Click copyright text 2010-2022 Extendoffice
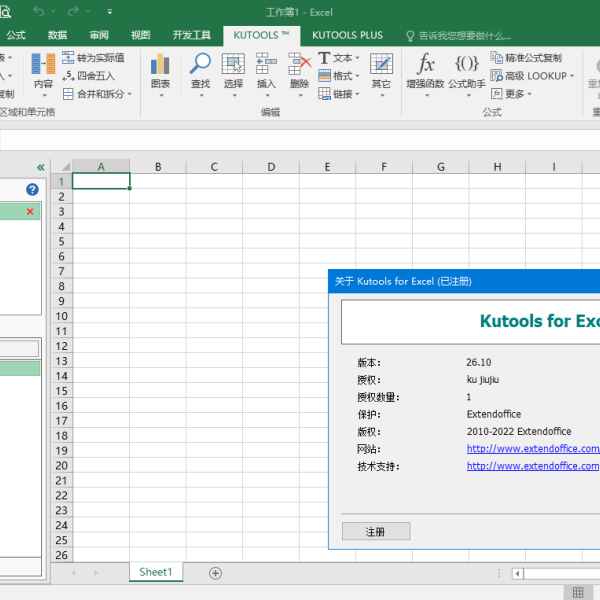The image size is (600, 600). [519, 431]
